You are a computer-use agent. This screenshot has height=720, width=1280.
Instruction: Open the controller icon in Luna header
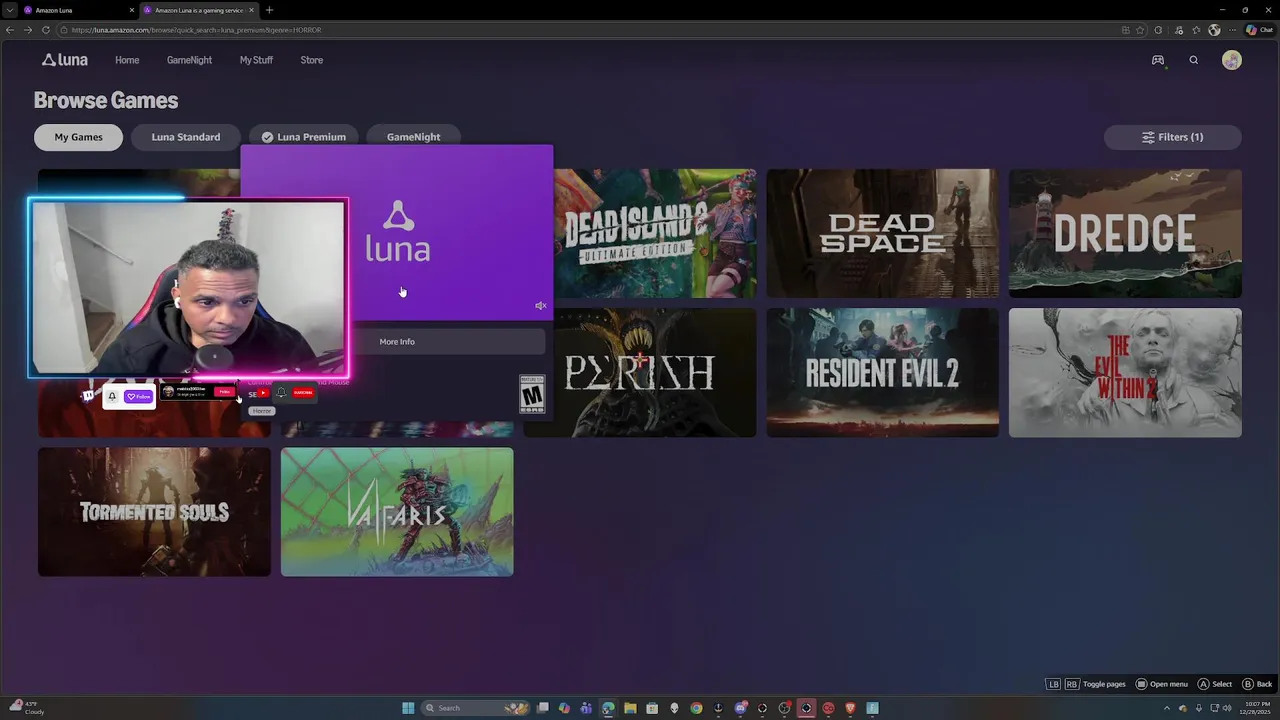1158,60
